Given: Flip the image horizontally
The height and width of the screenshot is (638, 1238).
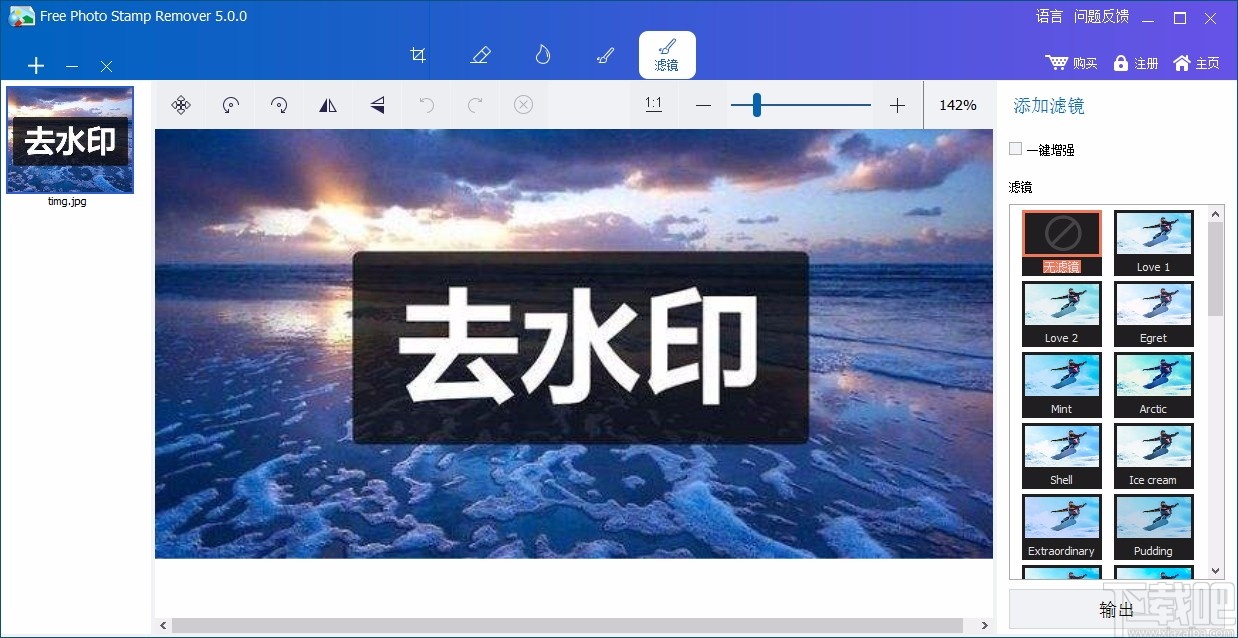Looking at the screenshot, I should tap(328, 105).
